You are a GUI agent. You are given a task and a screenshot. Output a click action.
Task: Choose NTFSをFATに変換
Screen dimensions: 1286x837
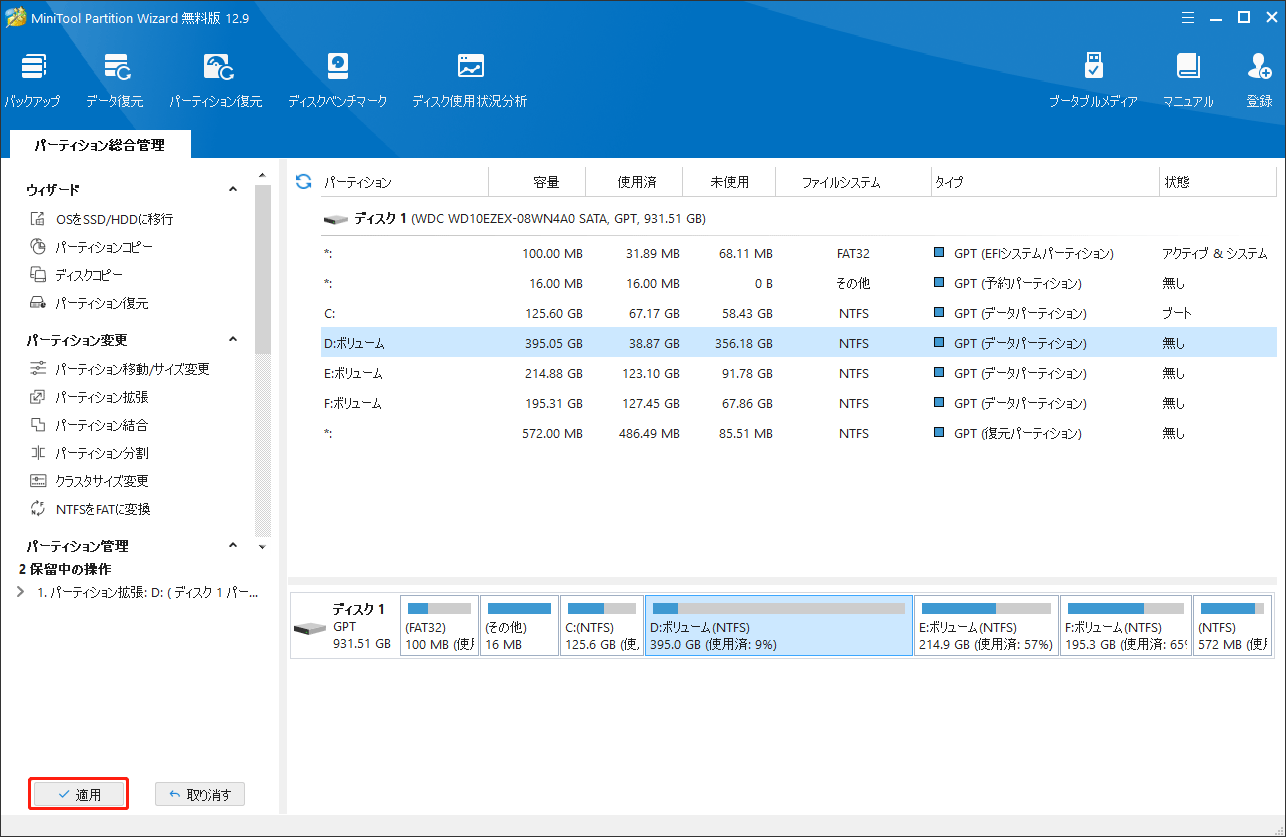click(90, 509)
